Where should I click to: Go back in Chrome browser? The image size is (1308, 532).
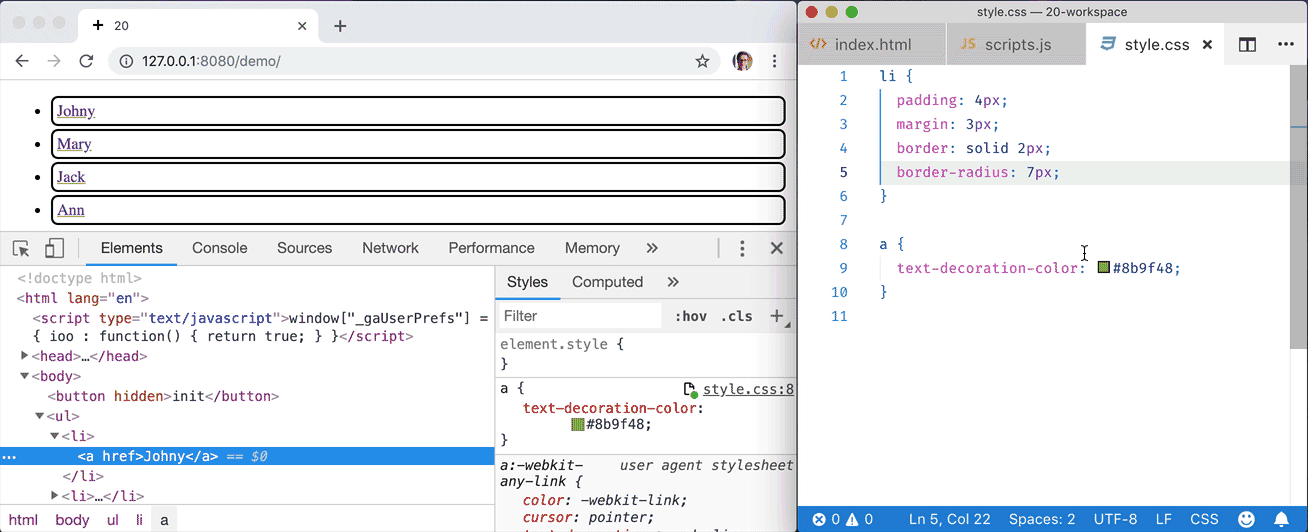(x=23, y=61)
